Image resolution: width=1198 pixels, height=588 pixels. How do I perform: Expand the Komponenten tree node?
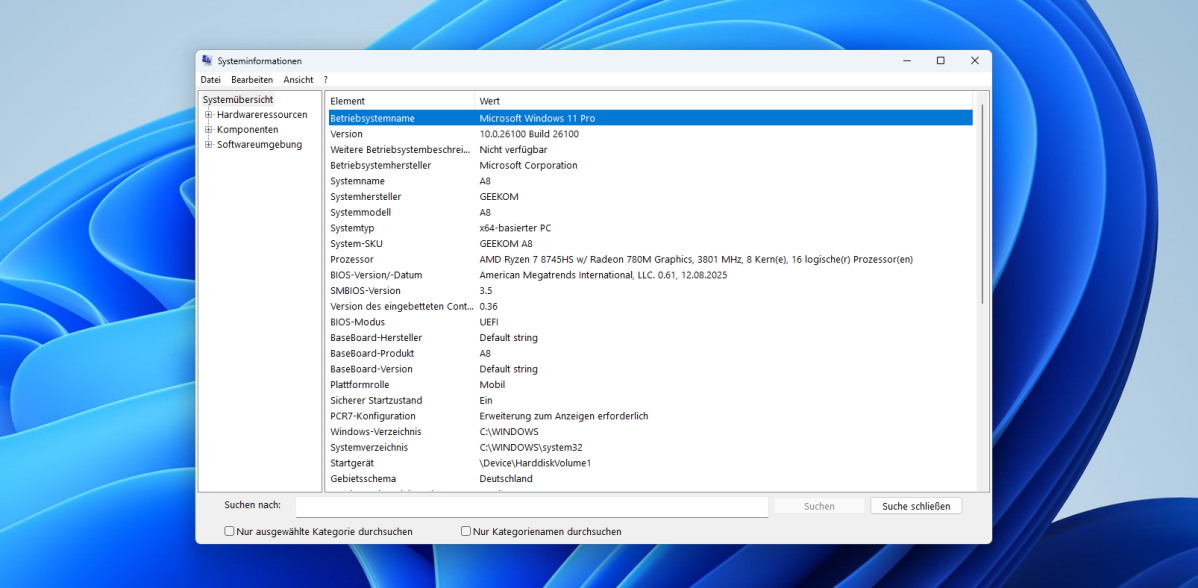tap(210, 129)
